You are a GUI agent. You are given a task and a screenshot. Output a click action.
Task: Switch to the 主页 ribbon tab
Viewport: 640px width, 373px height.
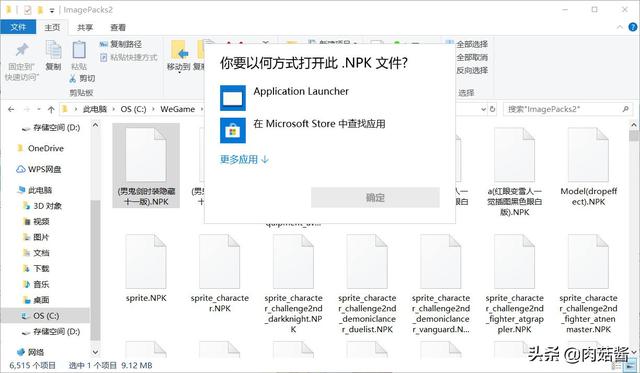point(52,27)
